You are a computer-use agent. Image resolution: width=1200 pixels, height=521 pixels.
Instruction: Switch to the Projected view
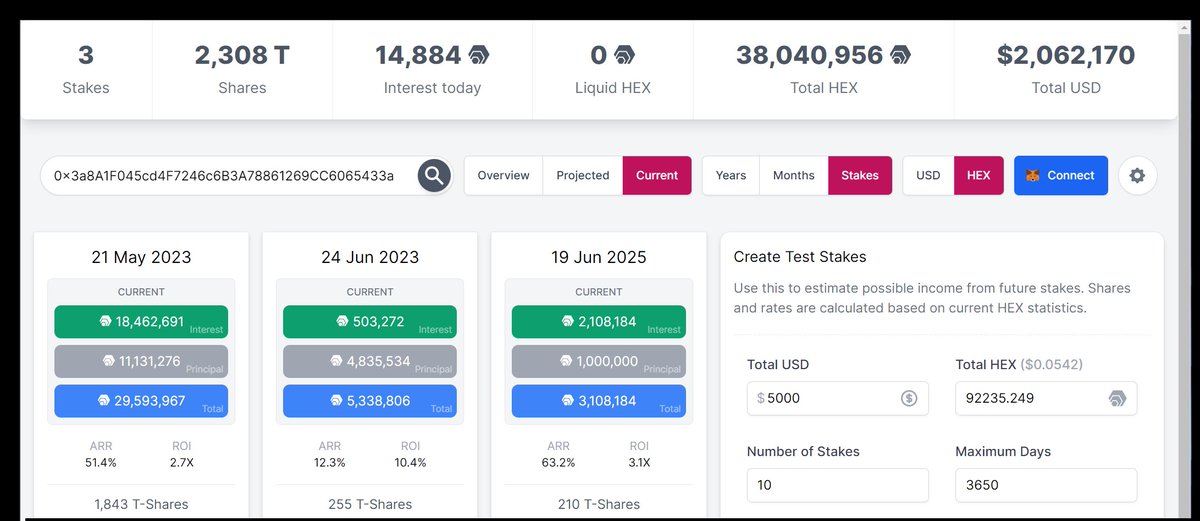[x=583, y=175]
